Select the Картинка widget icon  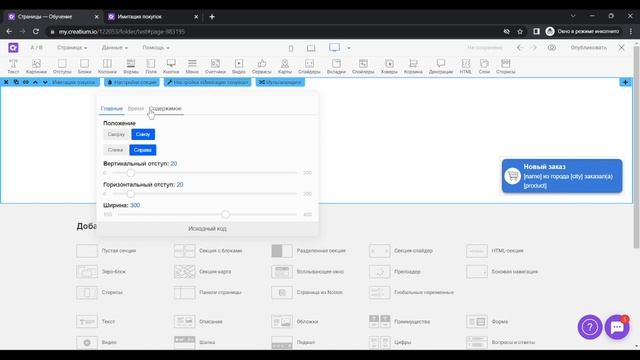36,66
